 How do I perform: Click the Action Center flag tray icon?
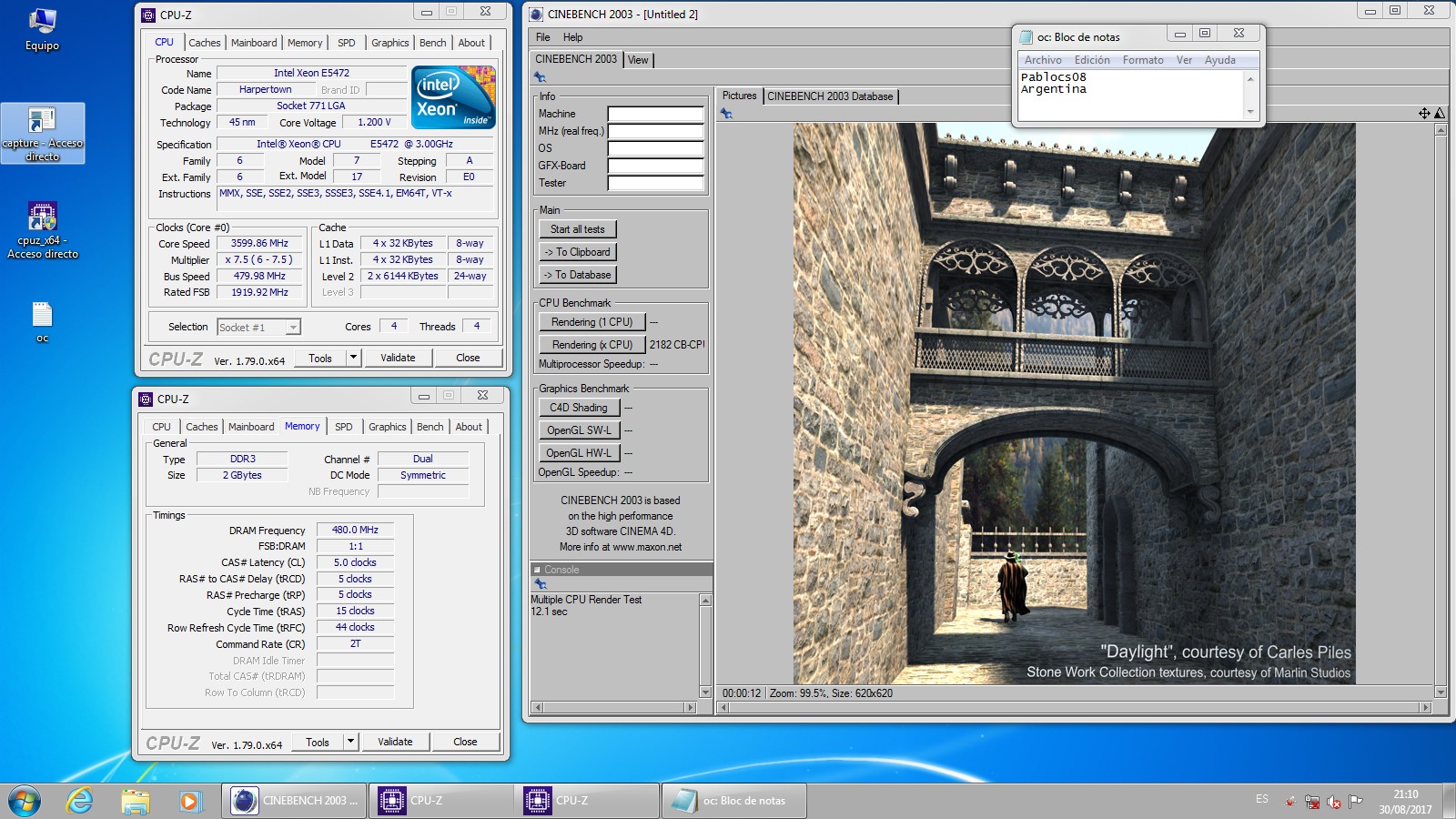point(1356,802)
